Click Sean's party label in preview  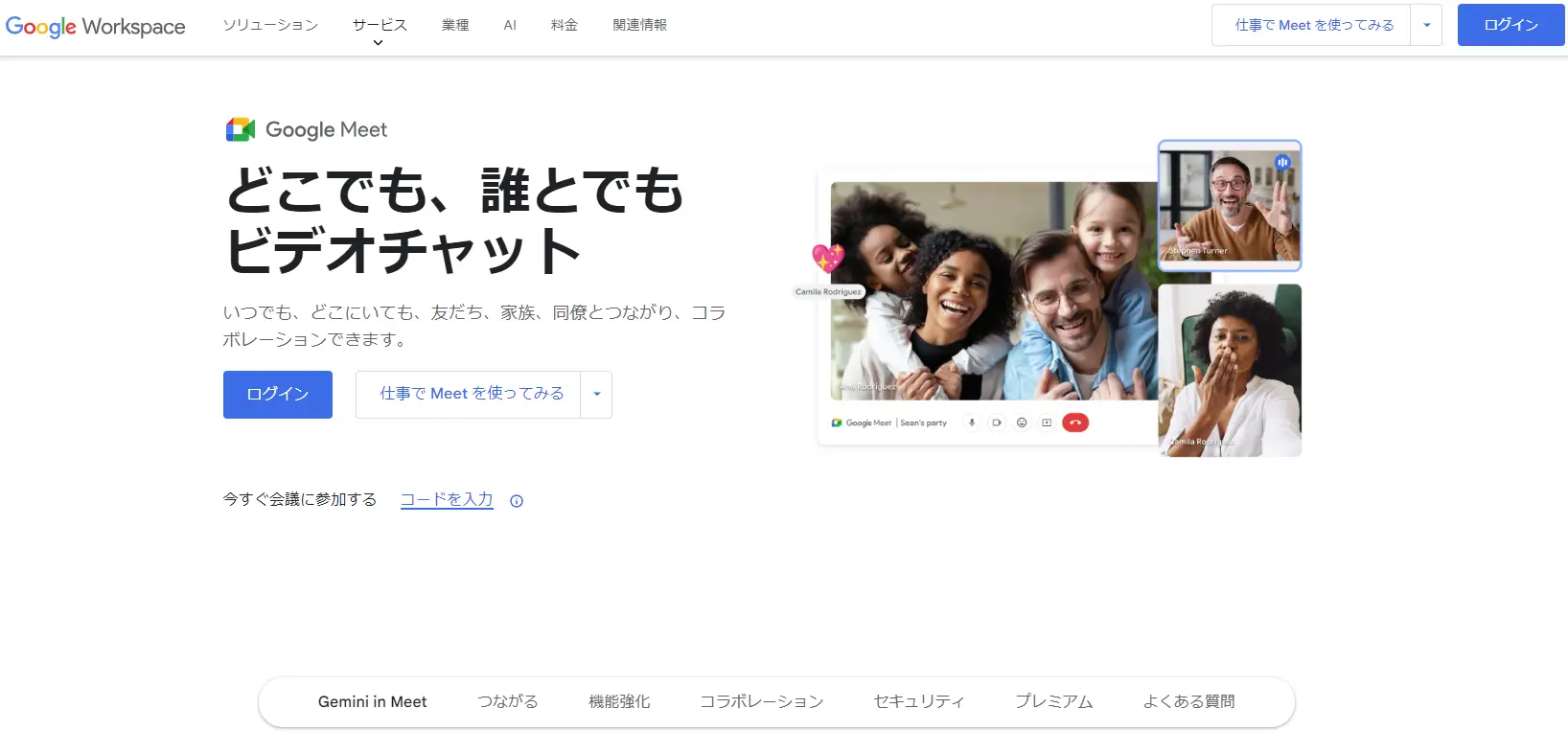tap(924, 423)
